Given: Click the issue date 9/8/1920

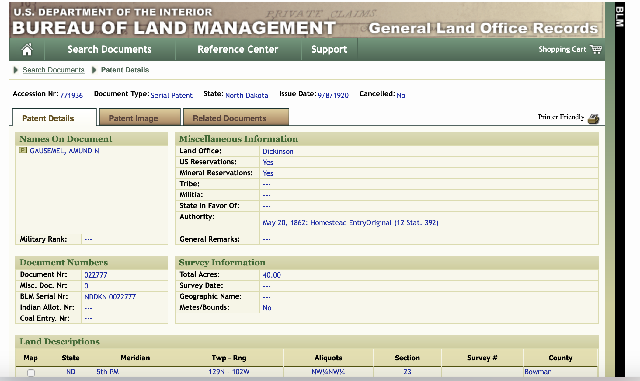Looking at the screenshot, I should click(x=333, y=95).
